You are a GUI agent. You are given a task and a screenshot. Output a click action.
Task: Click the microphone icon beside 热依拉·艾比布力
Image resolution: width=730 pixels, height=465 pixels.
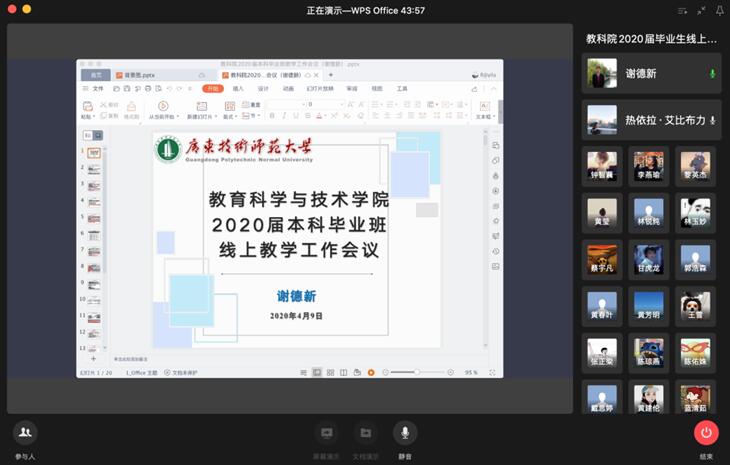pos(712,120)
